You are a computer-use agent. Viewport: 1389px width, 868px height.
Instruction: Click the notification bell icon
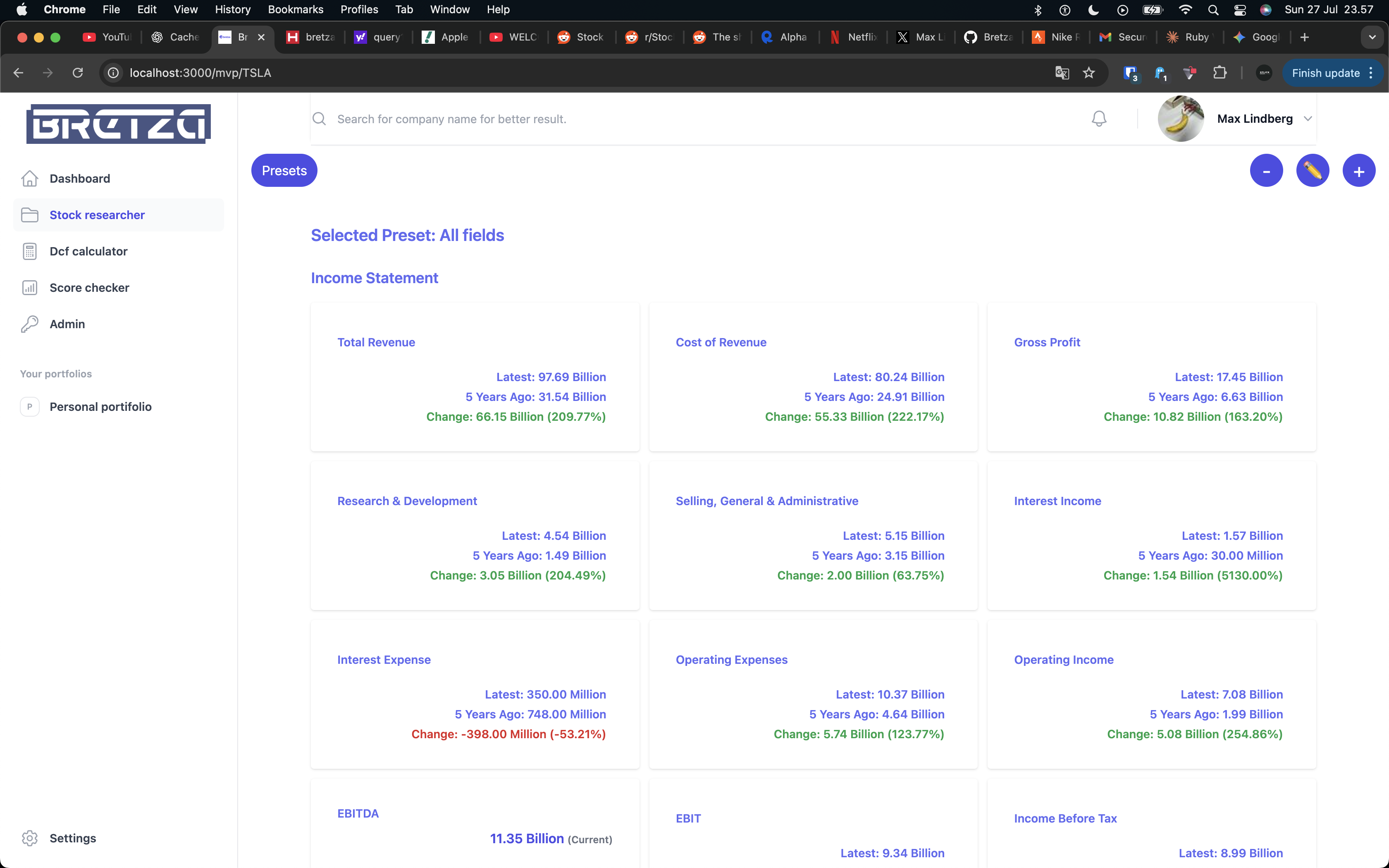[x=1098, y=119]
